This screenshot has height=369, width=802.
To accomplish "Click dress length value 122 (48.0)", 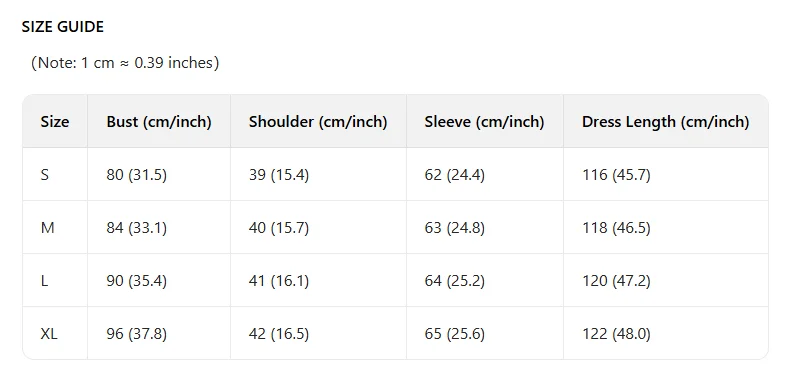I will click(616, 334).
